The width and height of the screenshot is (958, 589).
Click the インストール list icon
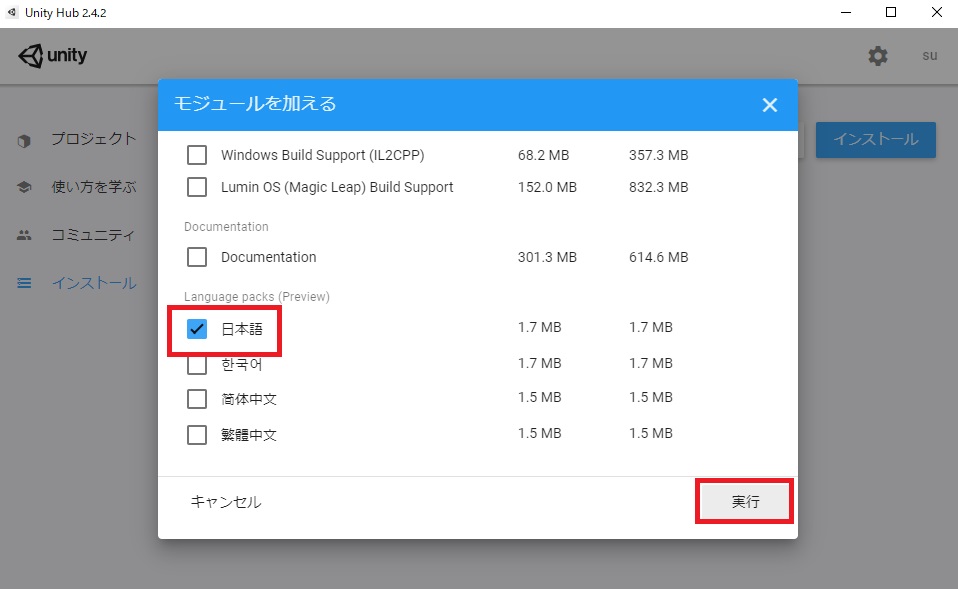[x=23, y=283]
